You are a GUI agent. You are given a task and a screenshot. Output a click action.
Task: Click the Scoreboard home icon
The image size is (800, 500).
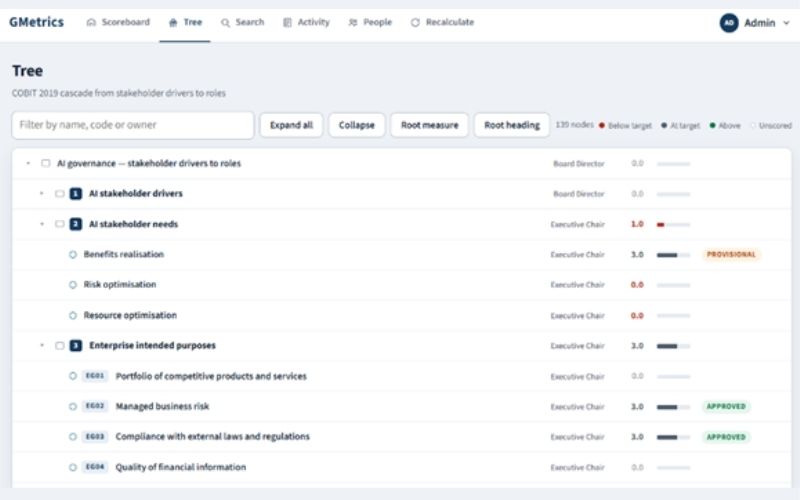pos(91,22)
